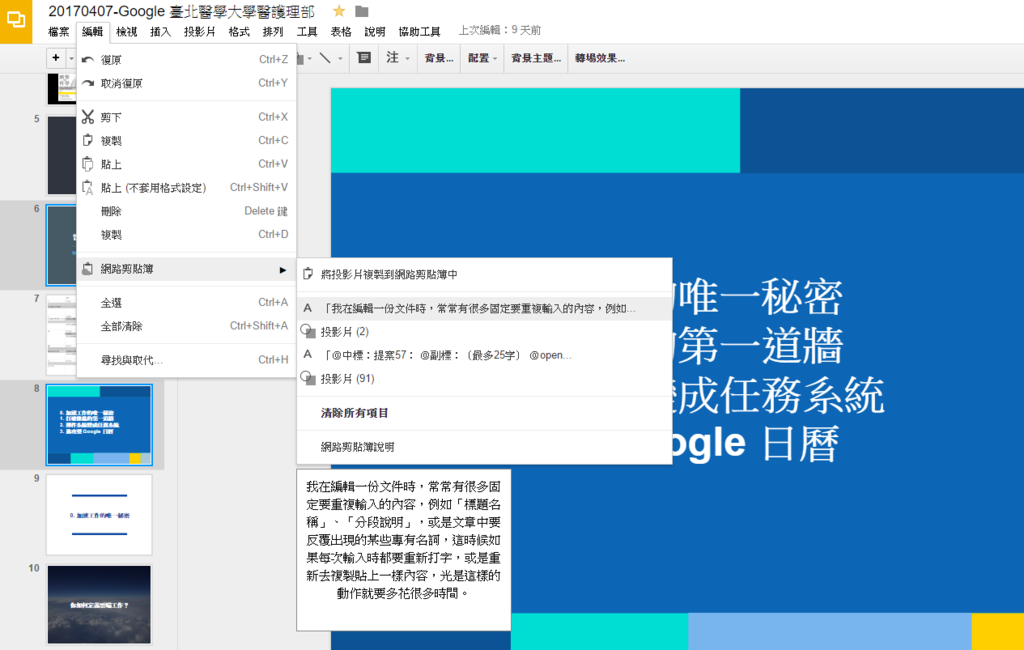Select slide 5 thumbnail
1024x650 pixels.
(x=62, y=155)
